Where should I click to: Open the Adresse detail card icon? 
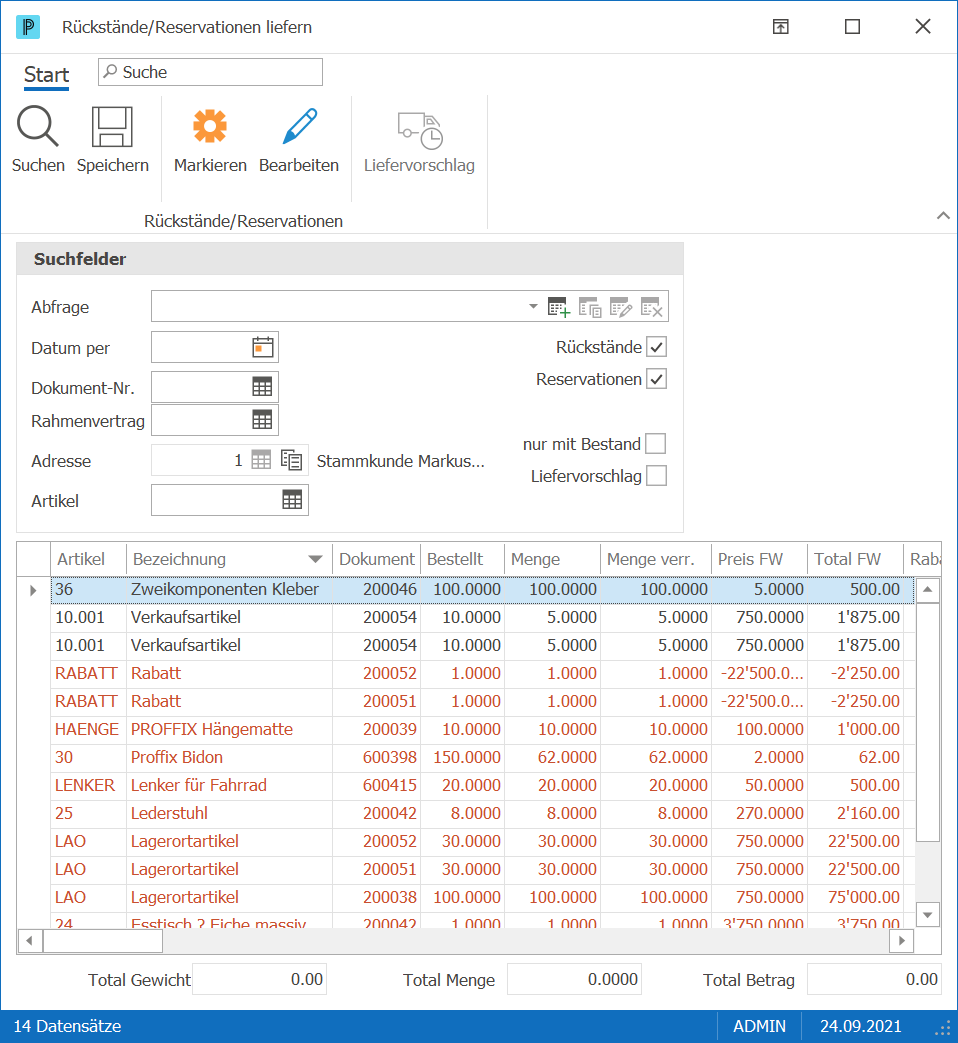point(291,460)
